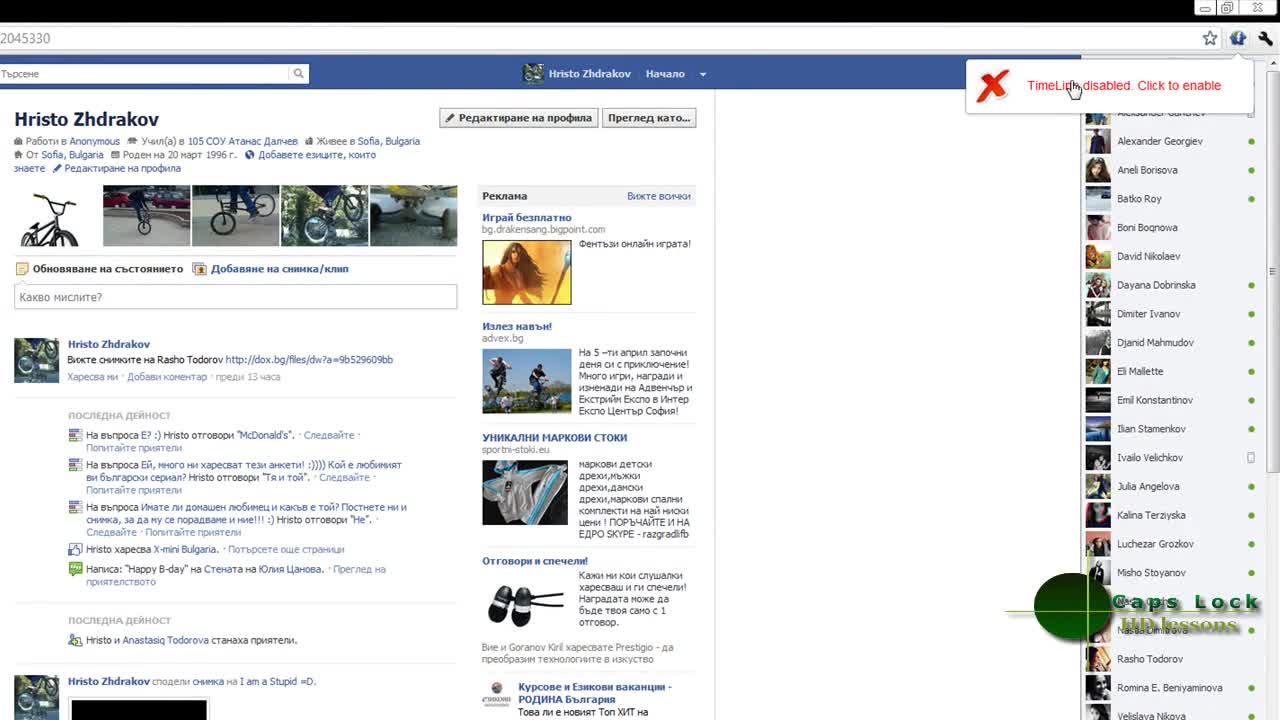The height and width of the screenshot is (720, 1280).
Task: Click the pencil icon of the Редактиране на профила link
Action: point(57,168)
